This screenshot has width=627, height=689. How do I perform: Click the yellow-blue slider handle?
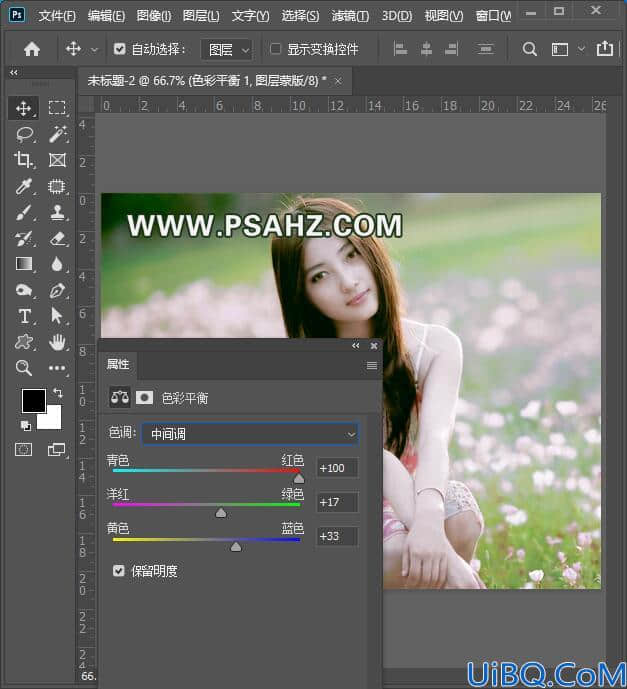[x=236, y=546]
